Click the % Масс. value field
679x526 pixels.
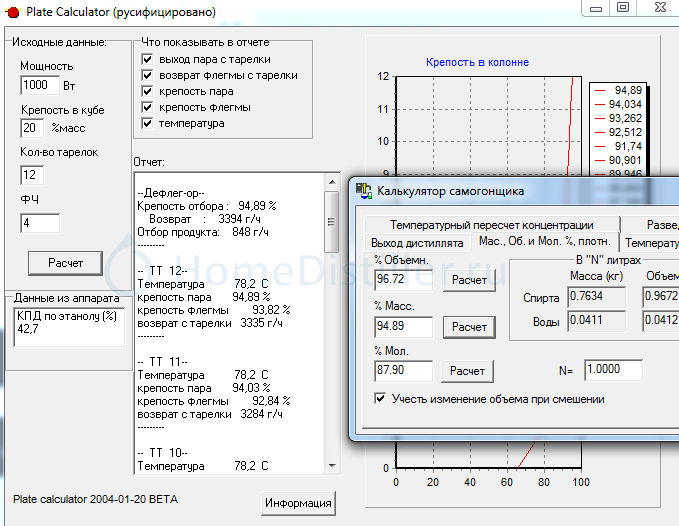403,326
